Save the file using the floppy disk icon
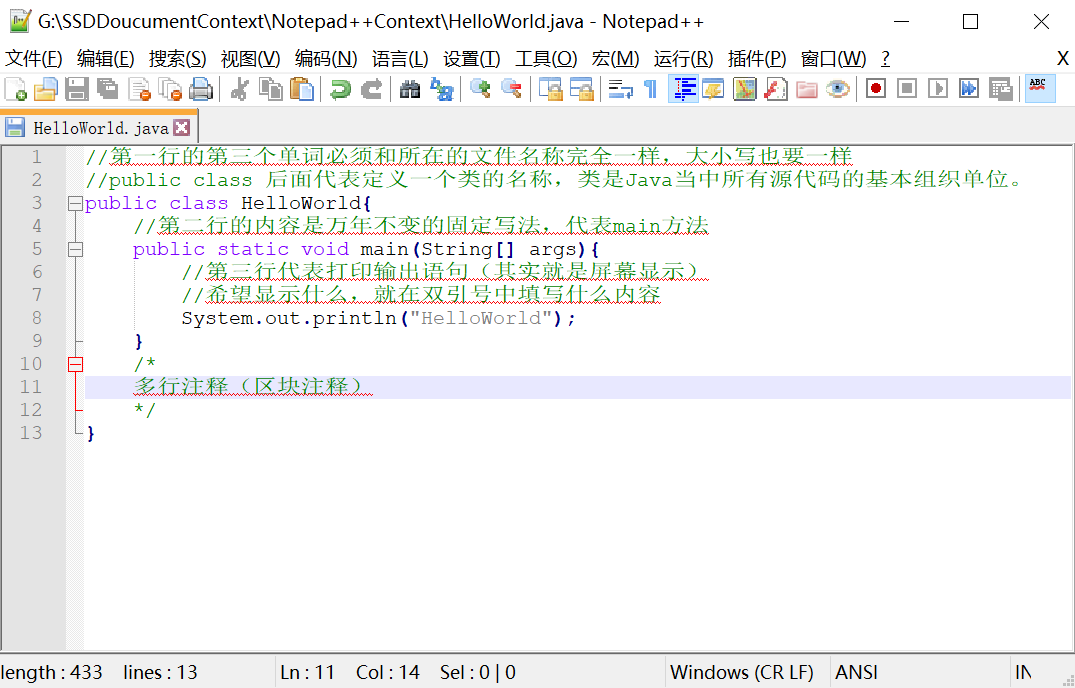This screenshot has height=688, width=1075. click(77, 89)
